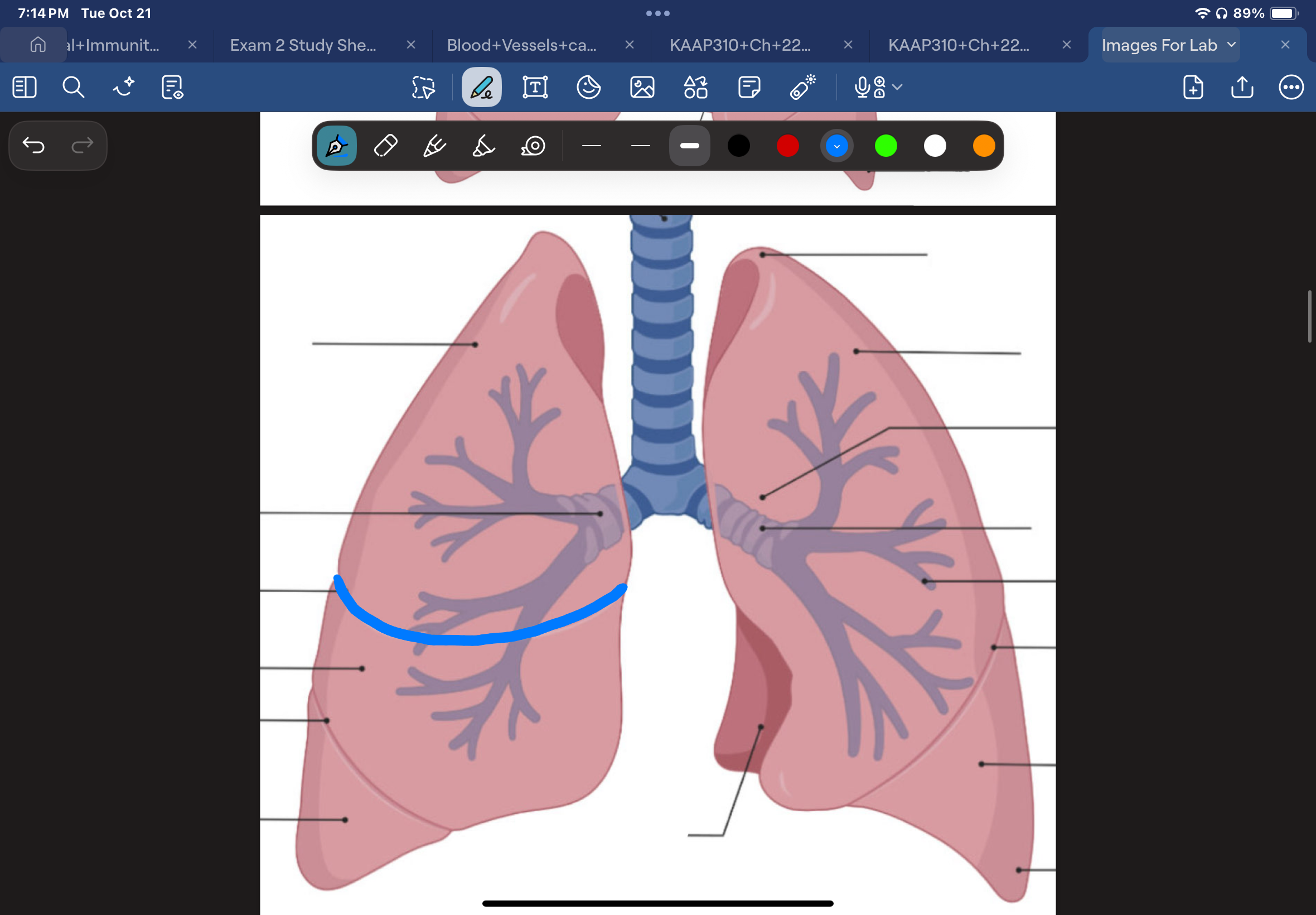Open the Text tool
1316x915 pixels.
[535, 87]
